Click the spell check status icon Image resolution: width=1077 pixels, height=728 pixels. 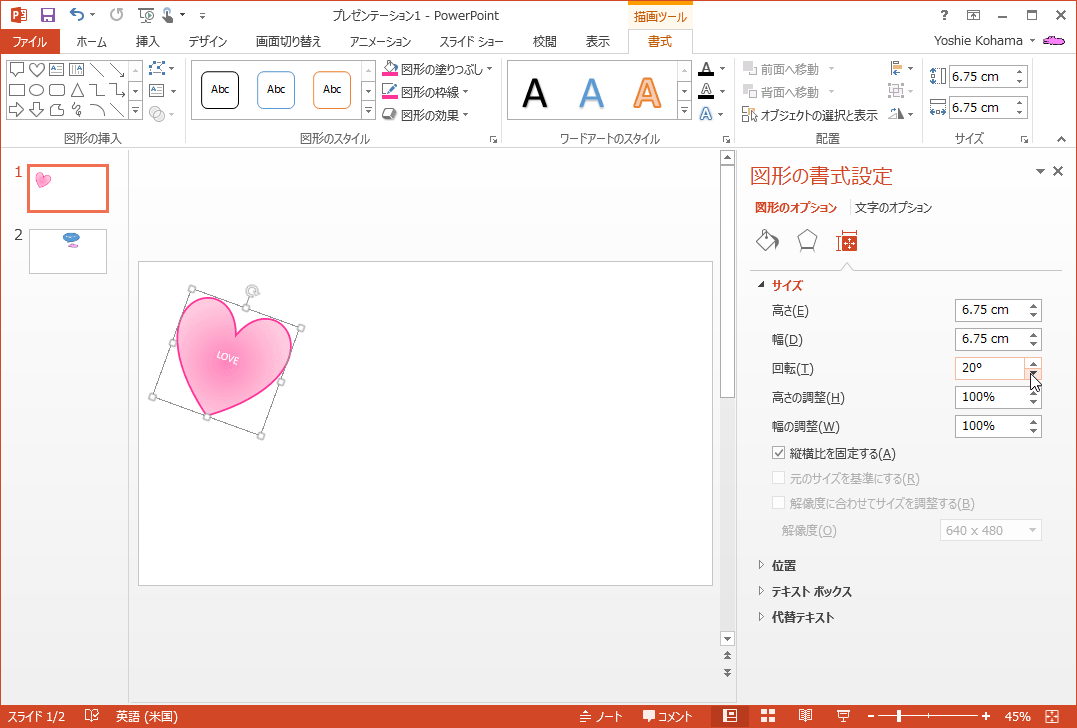coord(91,716)
